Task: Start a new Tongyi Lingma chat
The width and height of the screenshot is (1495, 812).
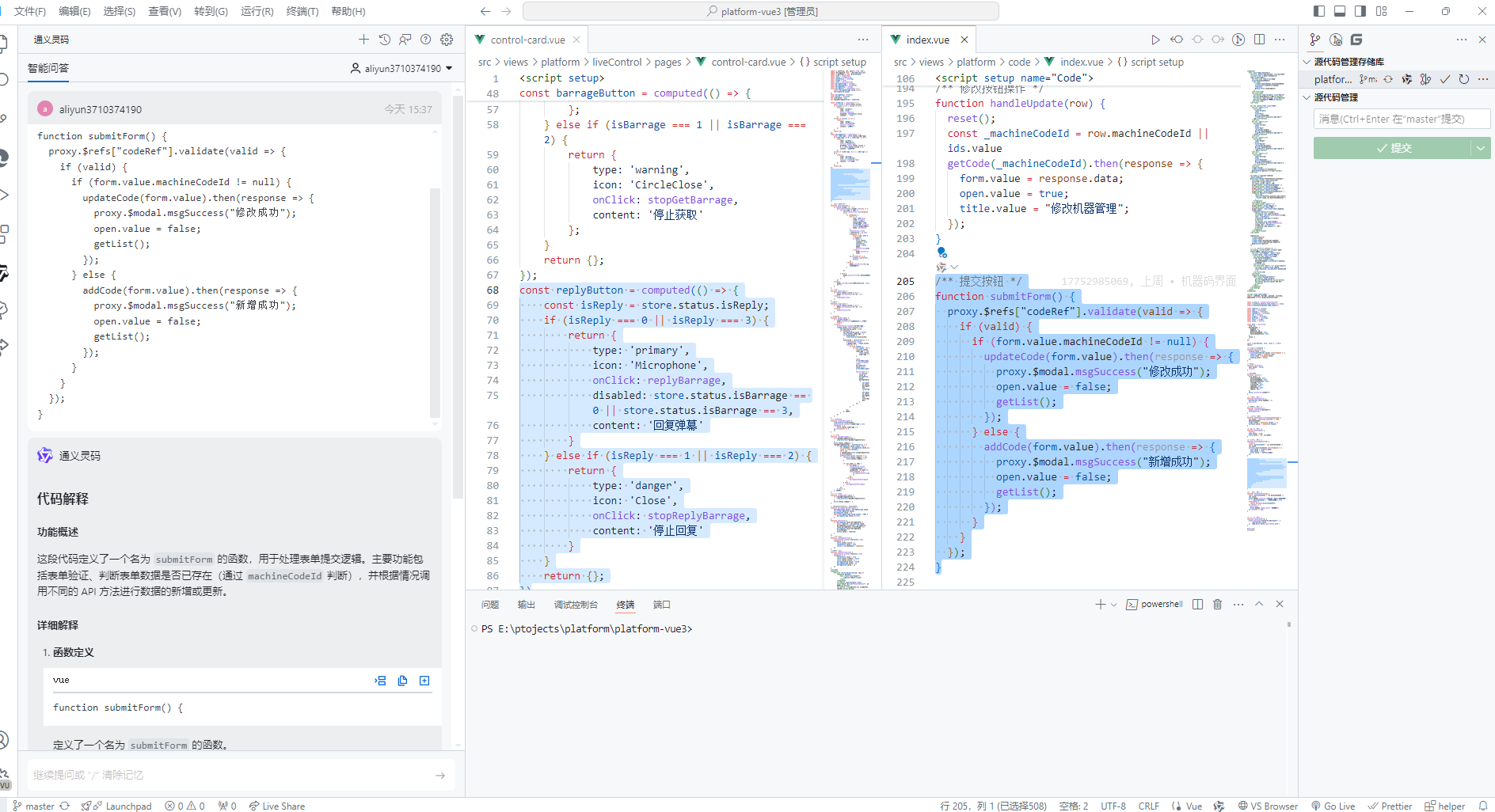Action: [363, 40]
